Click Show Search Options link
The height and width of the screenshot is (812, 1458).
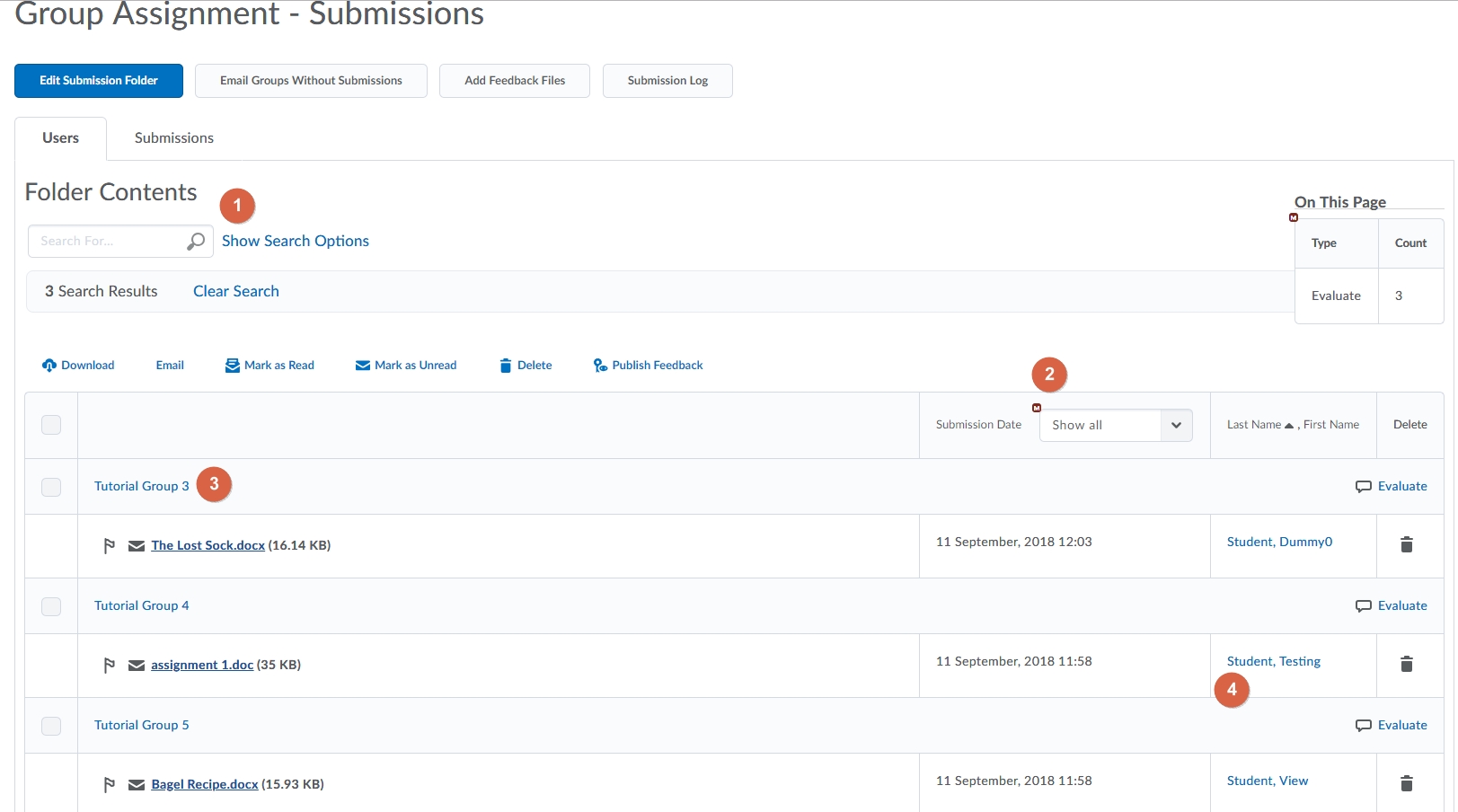[296, 241]
